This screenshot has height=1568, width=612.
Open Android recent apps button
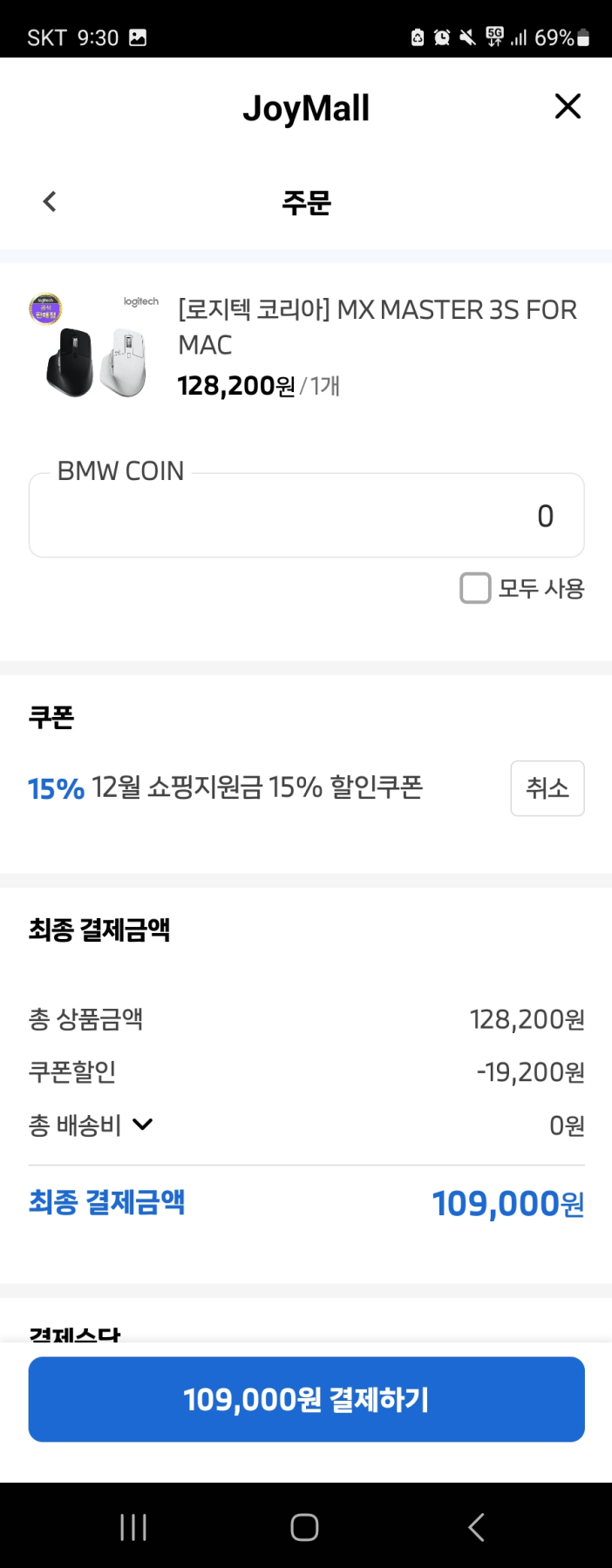(x=133, y=1527)
